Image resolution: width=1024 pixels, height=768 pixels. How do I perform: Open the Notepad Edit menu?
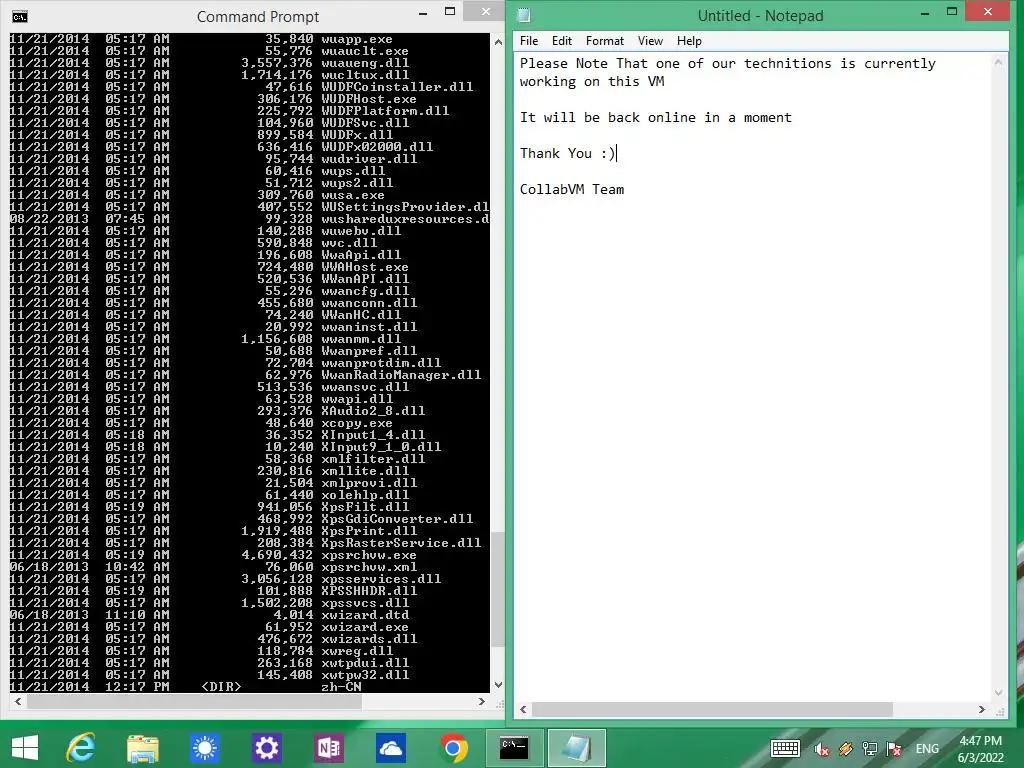(x=562, y=41)
